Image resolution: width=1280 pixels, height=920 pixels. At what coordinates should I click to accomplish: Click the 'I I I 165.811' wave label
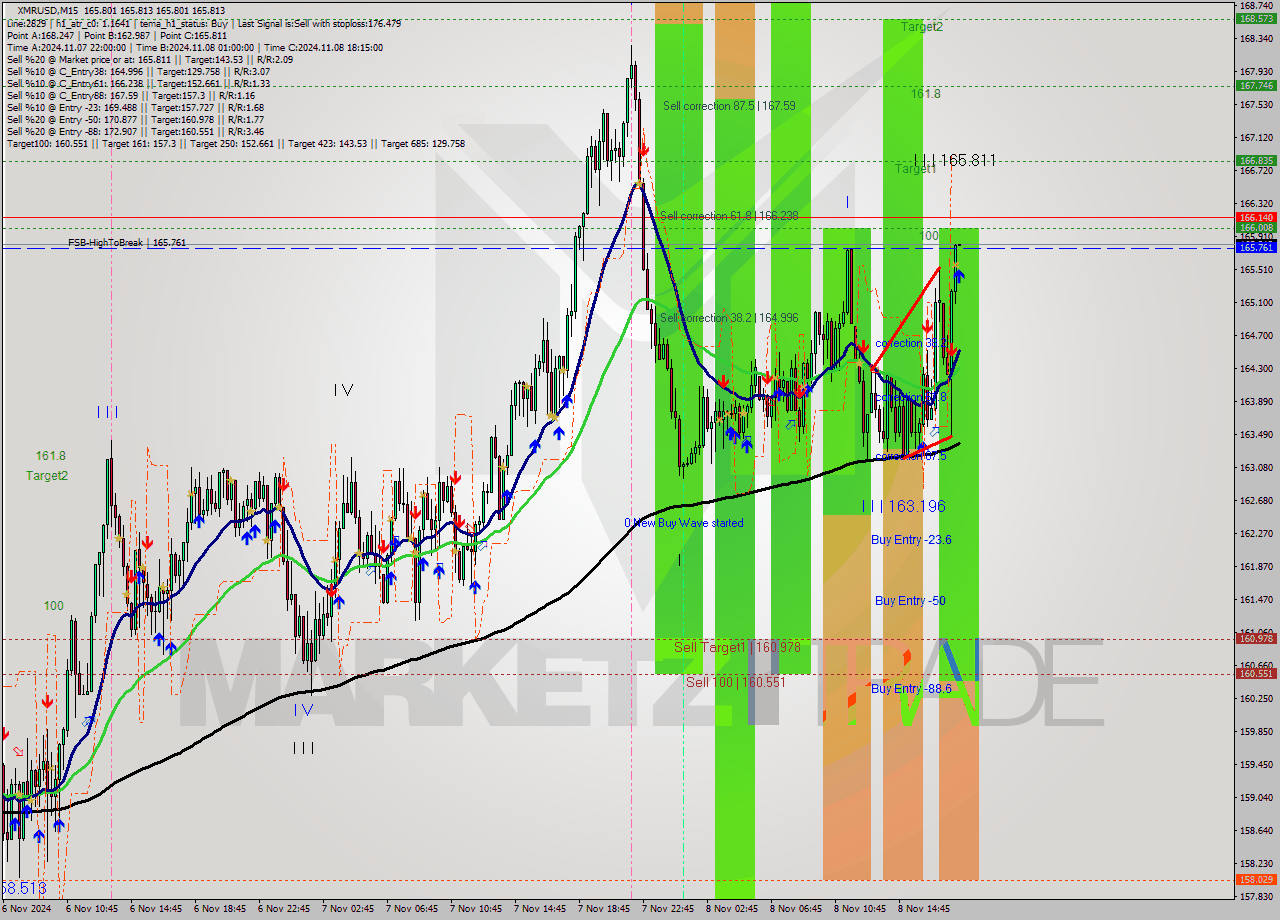point(953,160)
